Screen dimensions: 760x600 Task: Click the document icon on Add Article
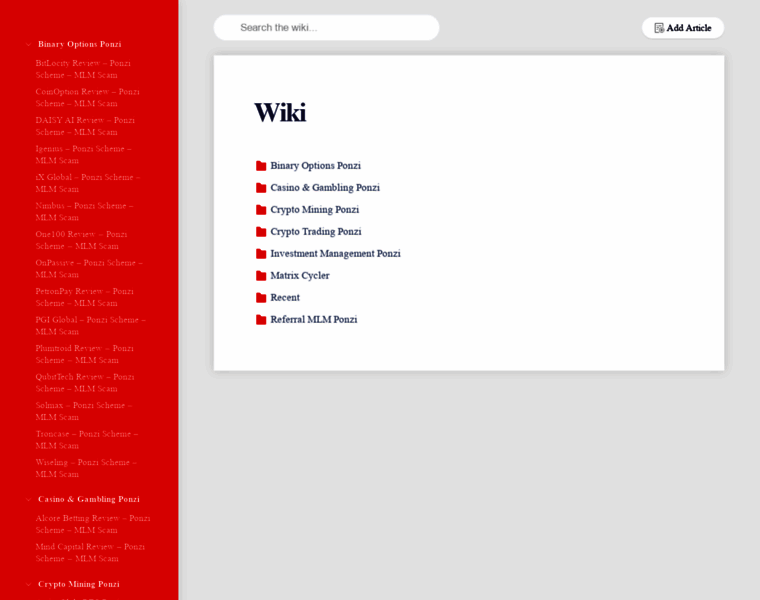pyautogui.click(x=659, y=28)
